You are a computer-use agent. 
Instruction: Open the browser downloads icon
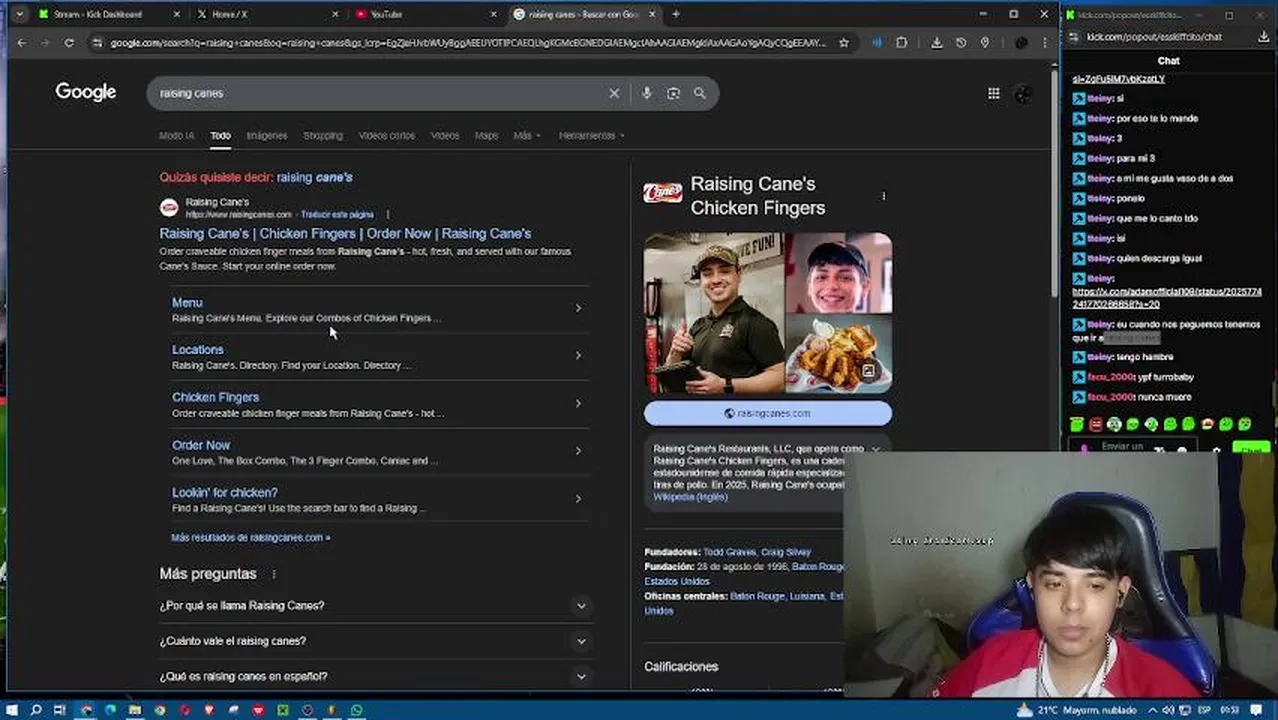937,42
